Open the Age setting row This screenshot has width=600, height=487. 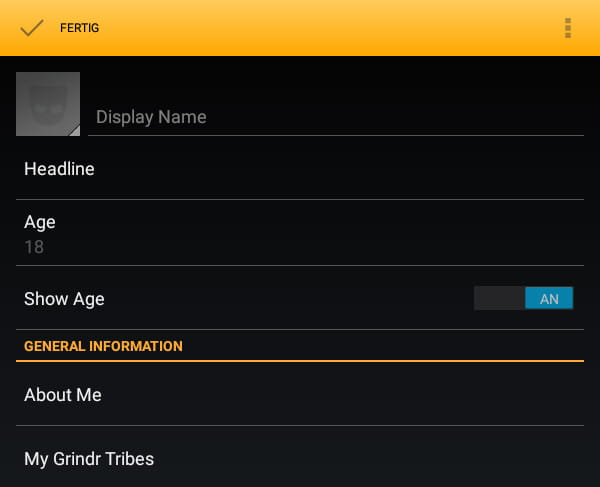[300, 233]
